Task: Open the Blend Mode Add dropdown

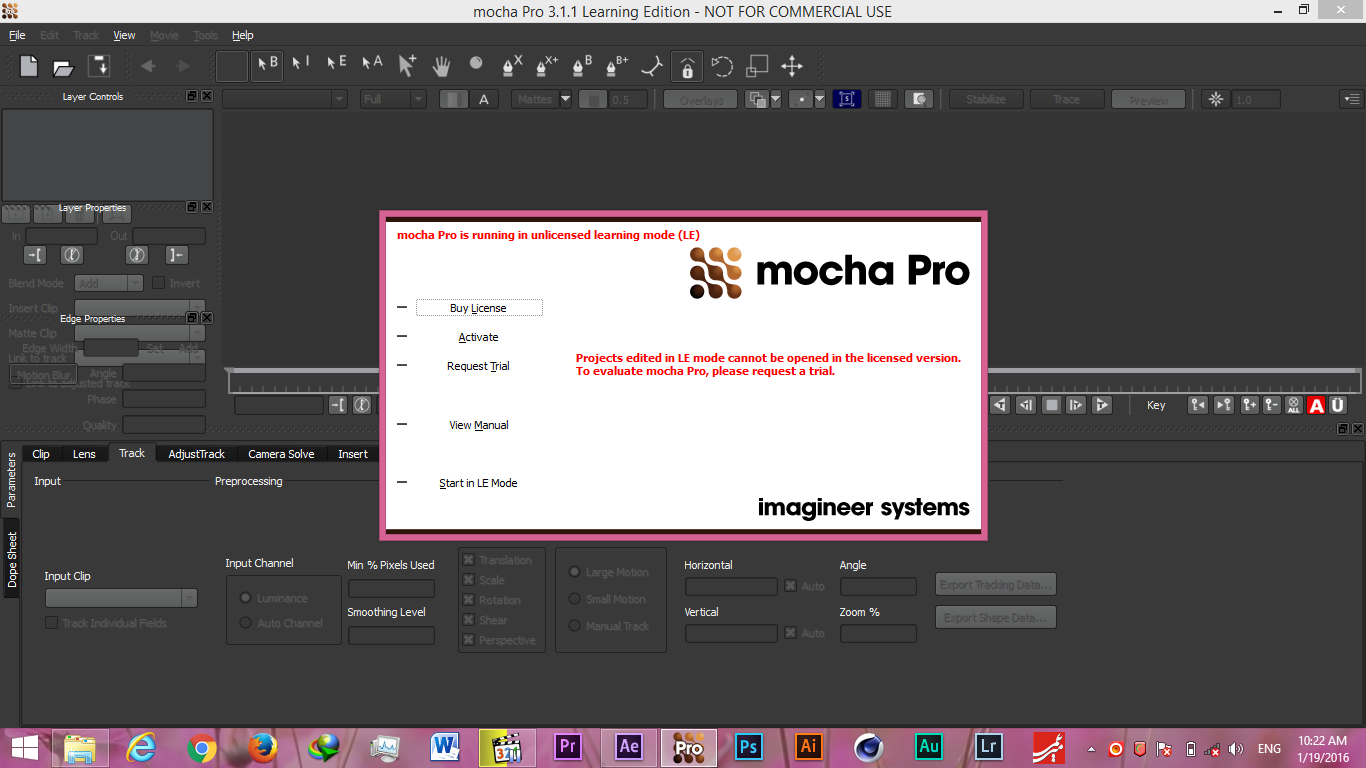Action: point(109,283)
